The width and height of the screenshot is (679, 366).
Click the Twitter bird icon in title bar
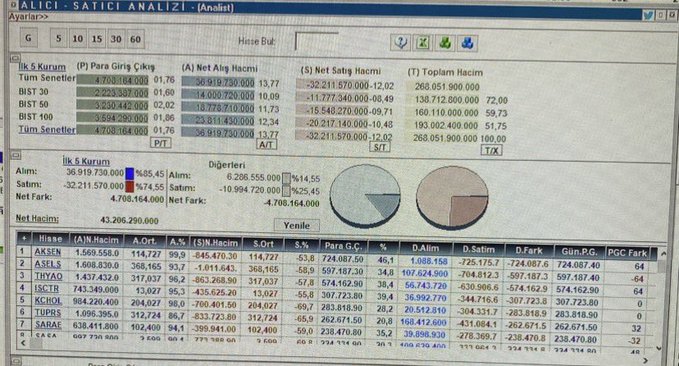[648, 16]
